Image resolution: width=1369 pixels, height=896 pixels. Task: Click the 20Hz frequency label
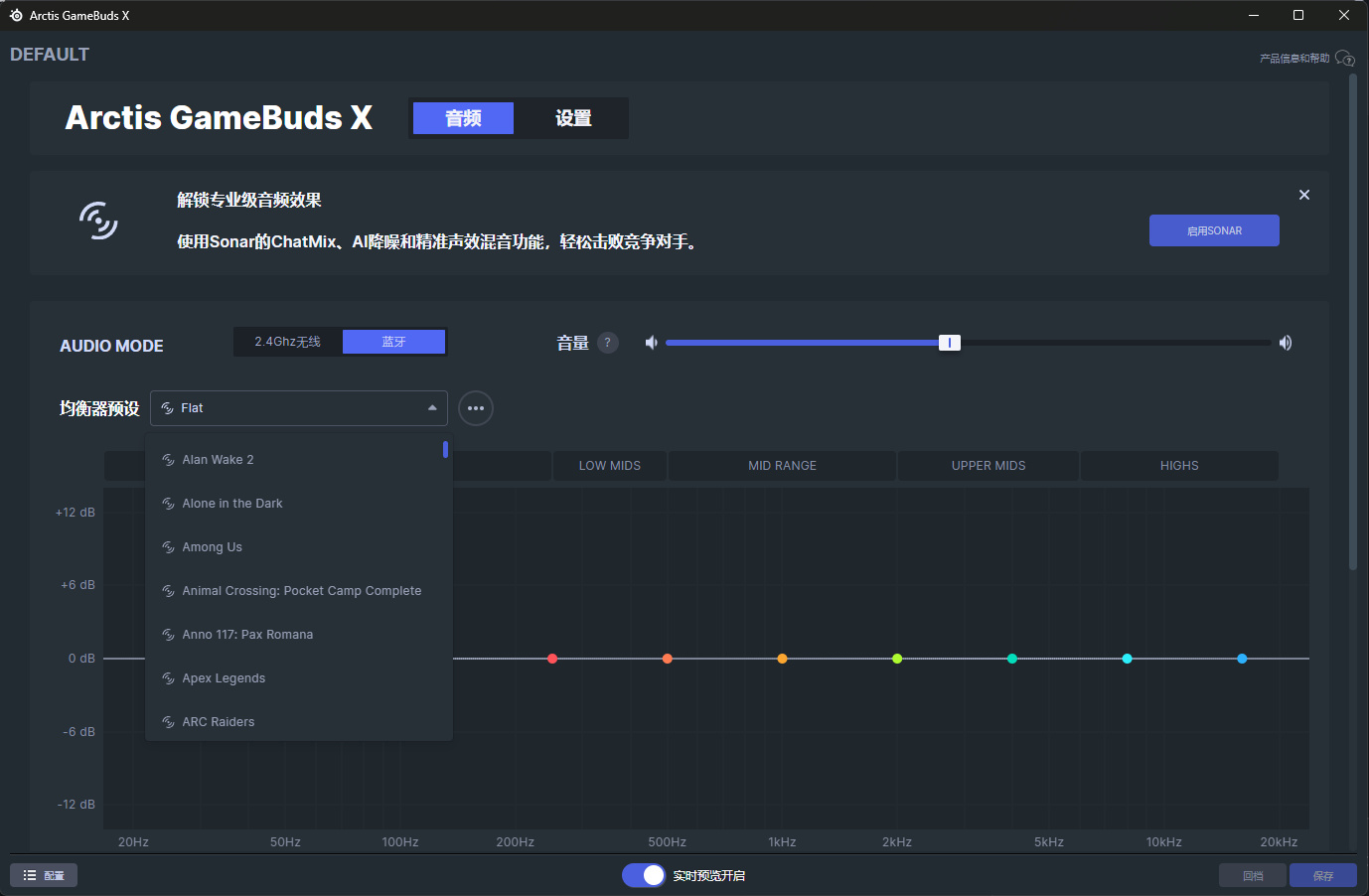pos(133,842)
